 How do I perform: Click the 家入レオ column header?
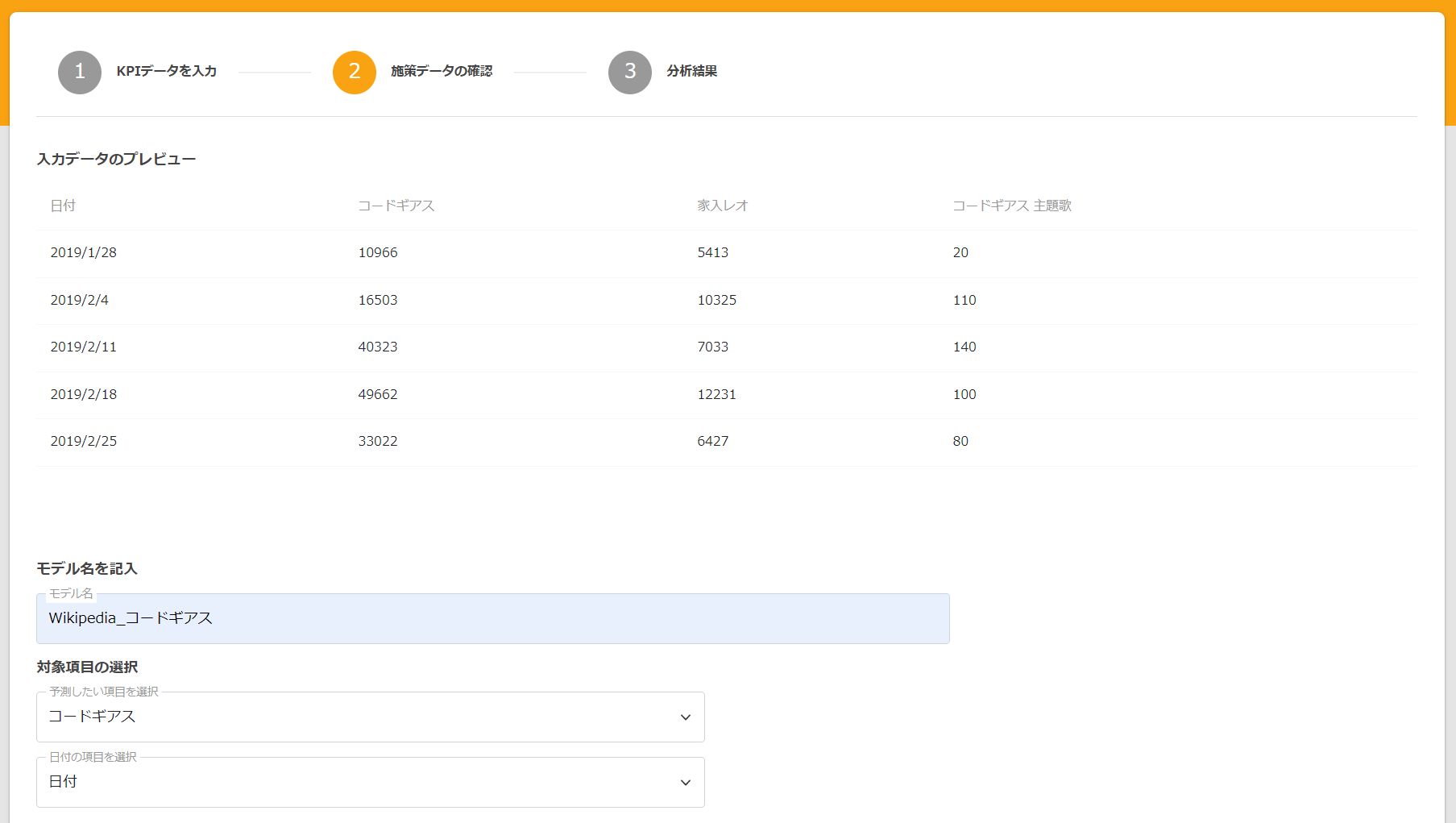tap(723, 206)
